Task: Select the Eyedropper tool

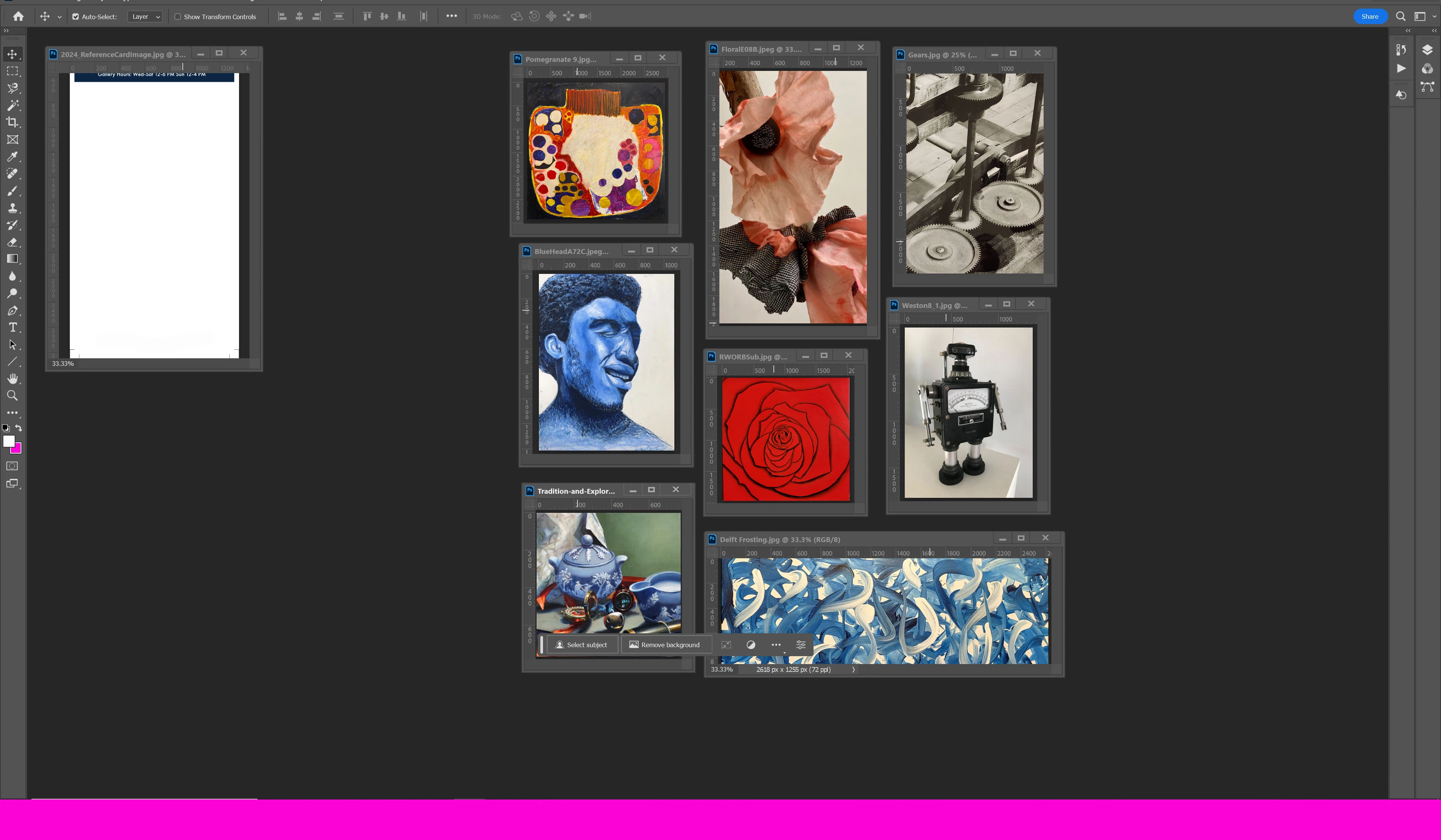Action: 13,157
